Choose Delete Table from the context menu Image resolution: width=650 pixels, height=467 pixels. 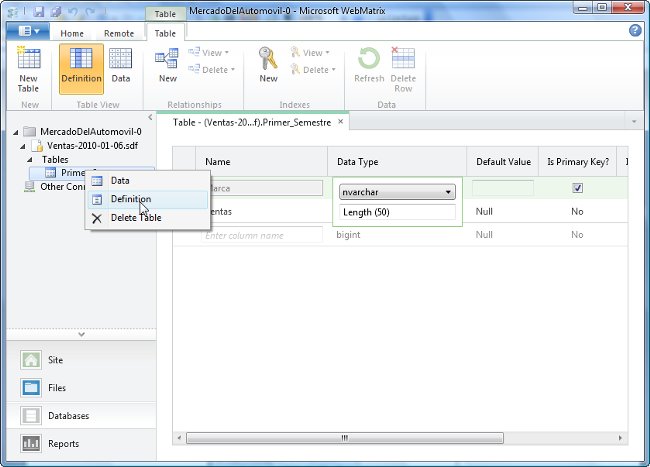(148, 218)
